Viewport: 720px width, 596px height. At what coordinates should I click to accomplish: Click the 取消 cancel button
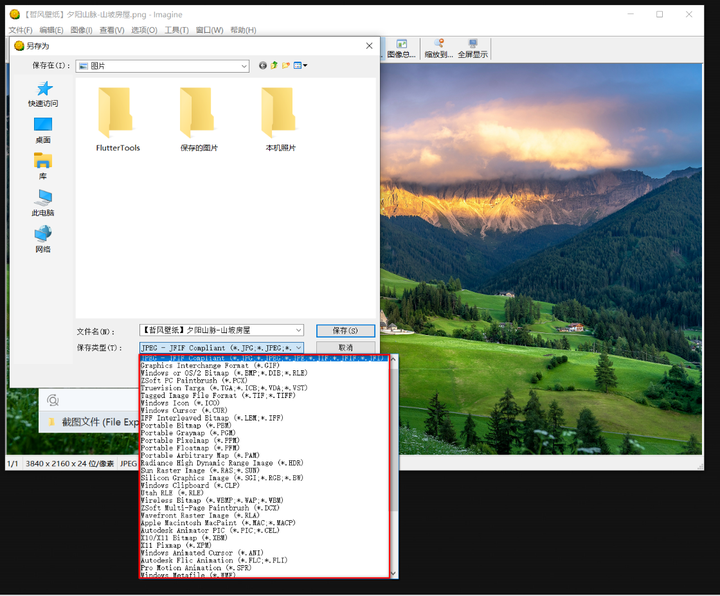coord(345,348)
